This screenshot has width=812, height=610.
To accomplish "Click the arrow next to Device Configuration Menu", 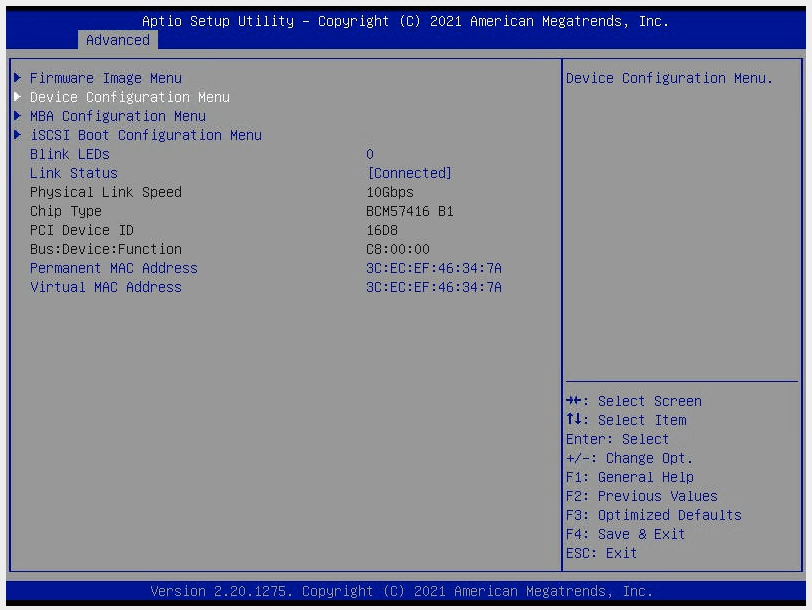I will (17, 97).
